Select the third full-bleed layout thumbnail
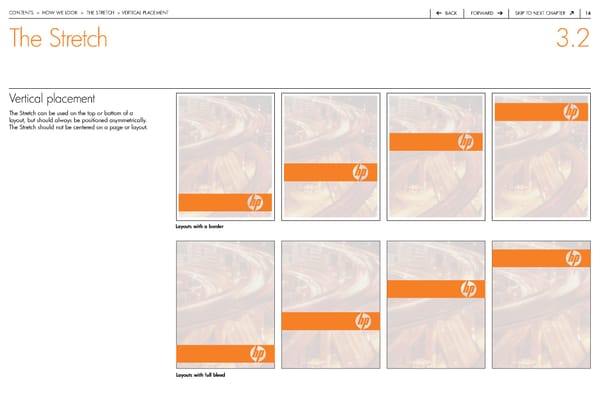The image size is (600, 400). 435,306
